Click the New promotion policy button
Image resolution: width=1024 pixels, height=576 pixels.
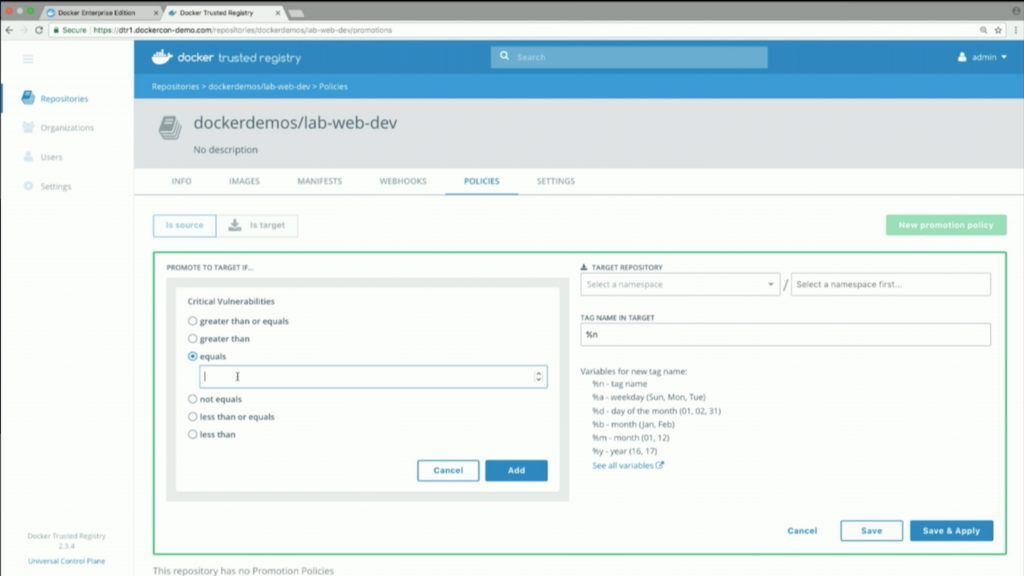(x=946, y=225)
